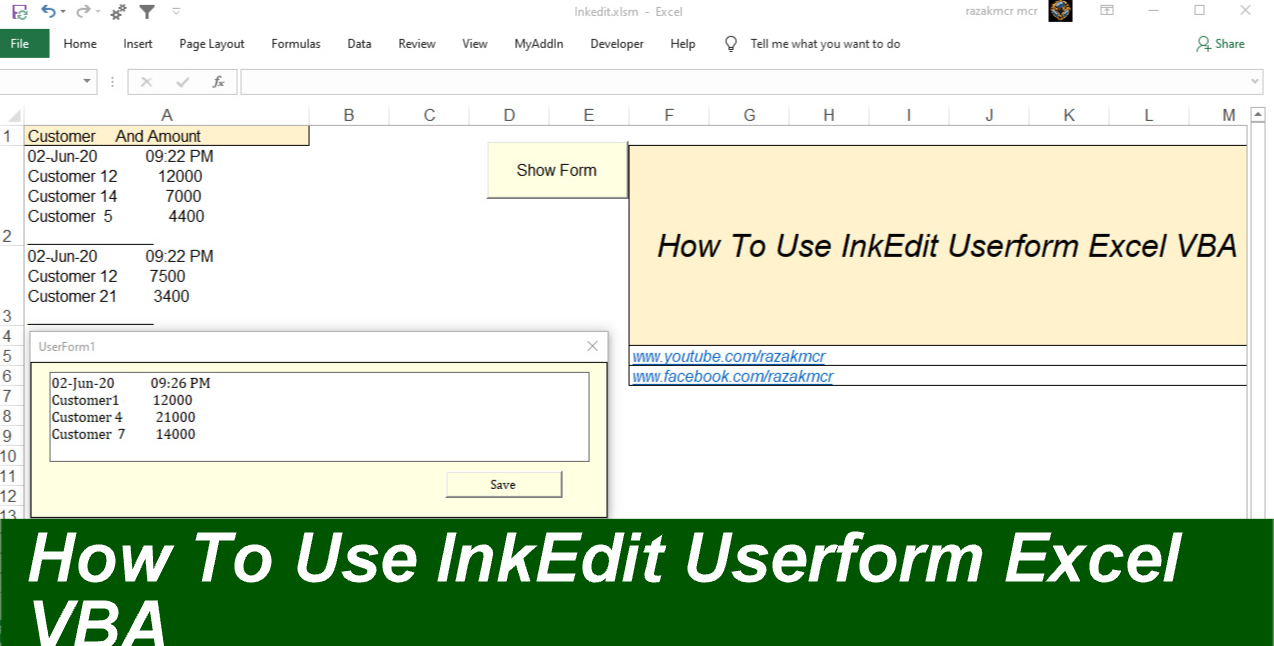Open the Page Layout tab
Screen dimensions: 1274x646
(x=212, y=44)
